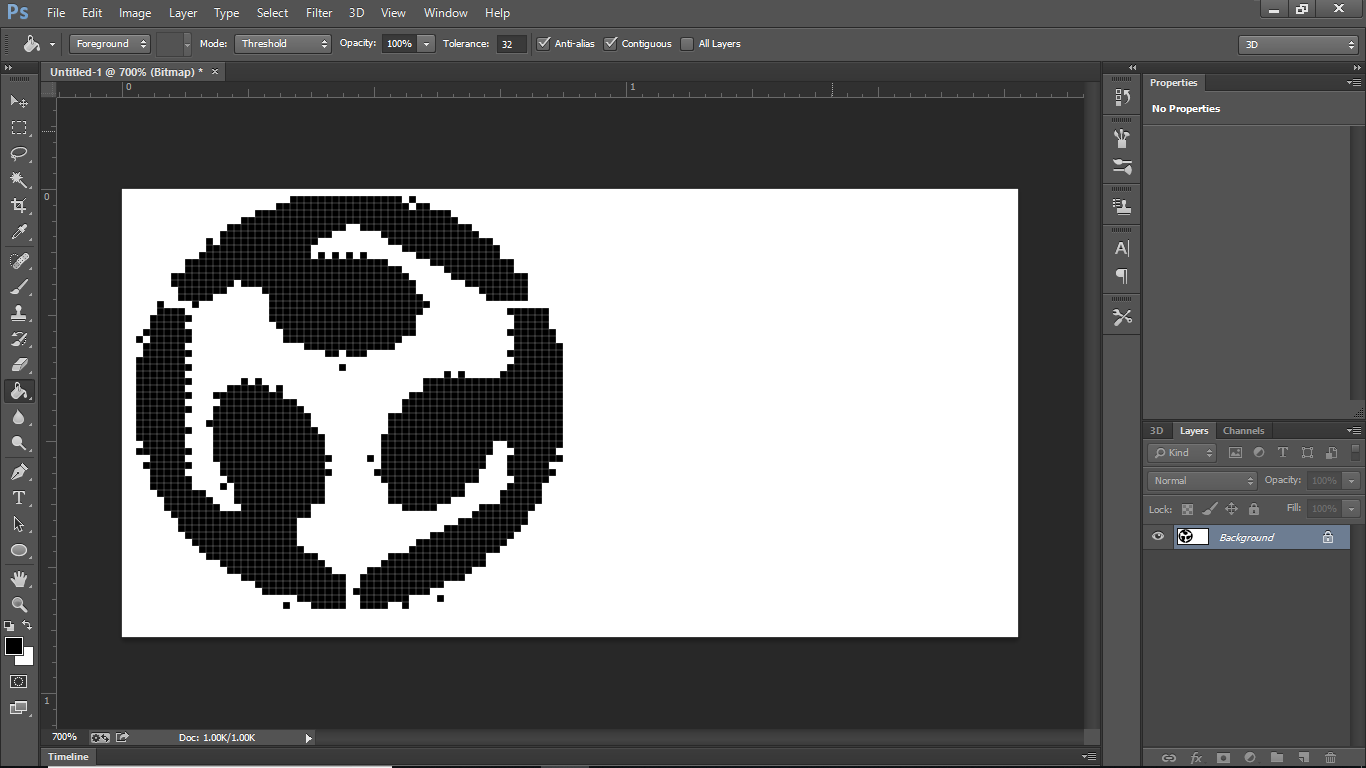Select the Lasso tool
1366x768 pixels.
pyautogui.click(x=19, y=153)
